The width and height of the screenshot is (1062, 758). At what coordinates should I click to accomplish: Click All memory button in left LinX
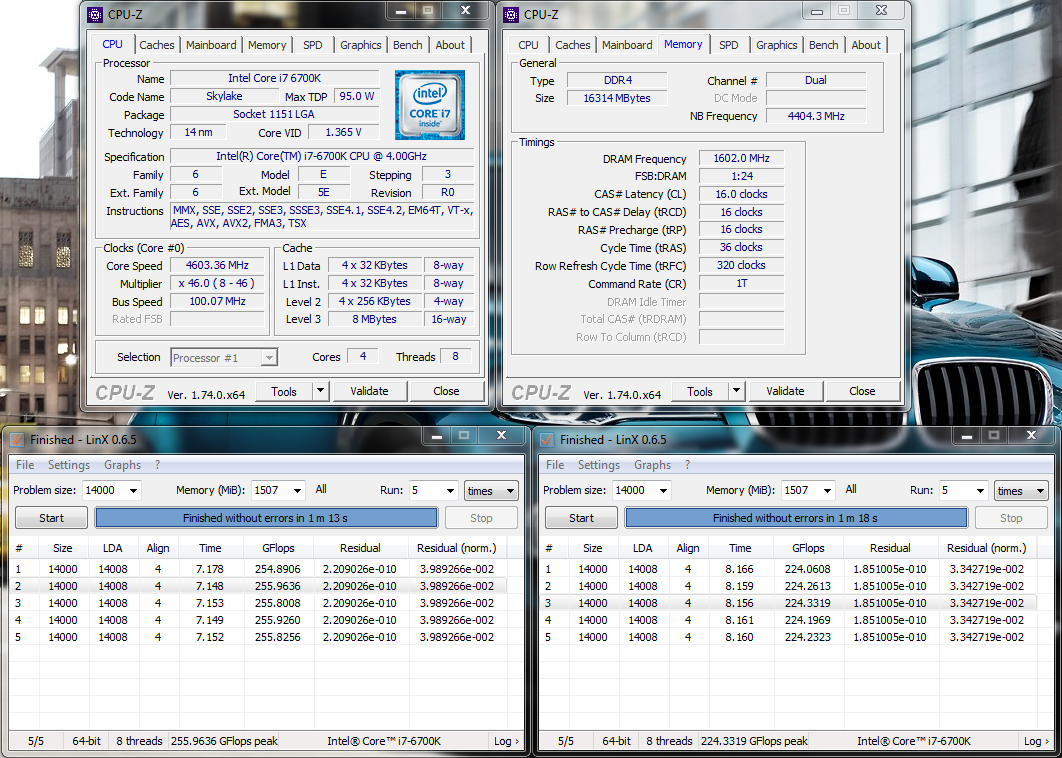[321, 489]
